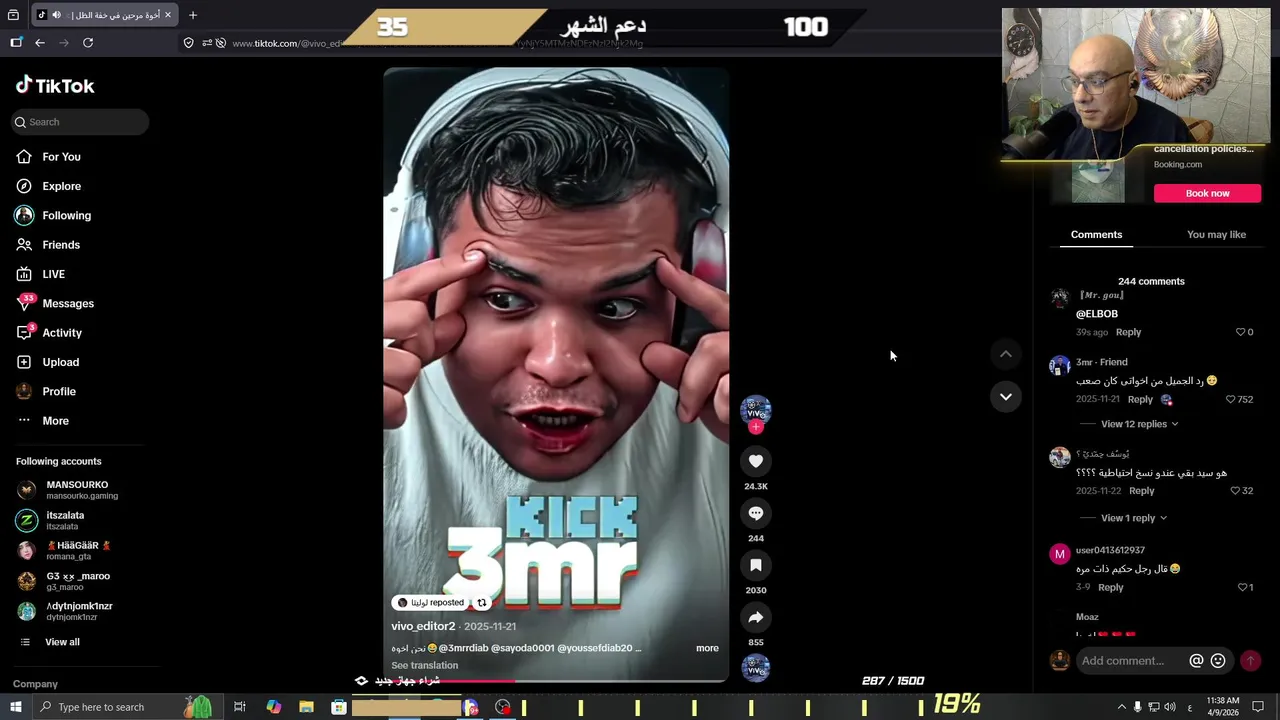The height and width of the screenshot is (720, 1280).
Task: Expand View 1 reply
Action: (x=1133, y=518)
